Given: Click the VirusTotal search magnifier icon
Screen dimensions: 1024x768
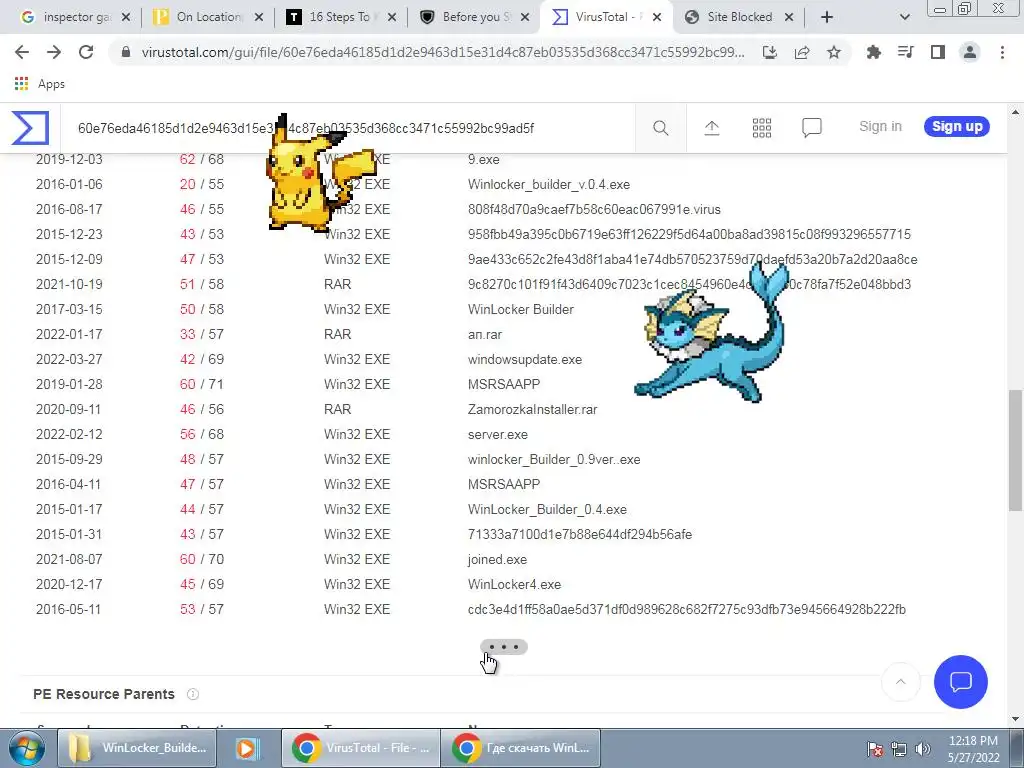Looking at the screenshot, I should [x=660, y=128].
